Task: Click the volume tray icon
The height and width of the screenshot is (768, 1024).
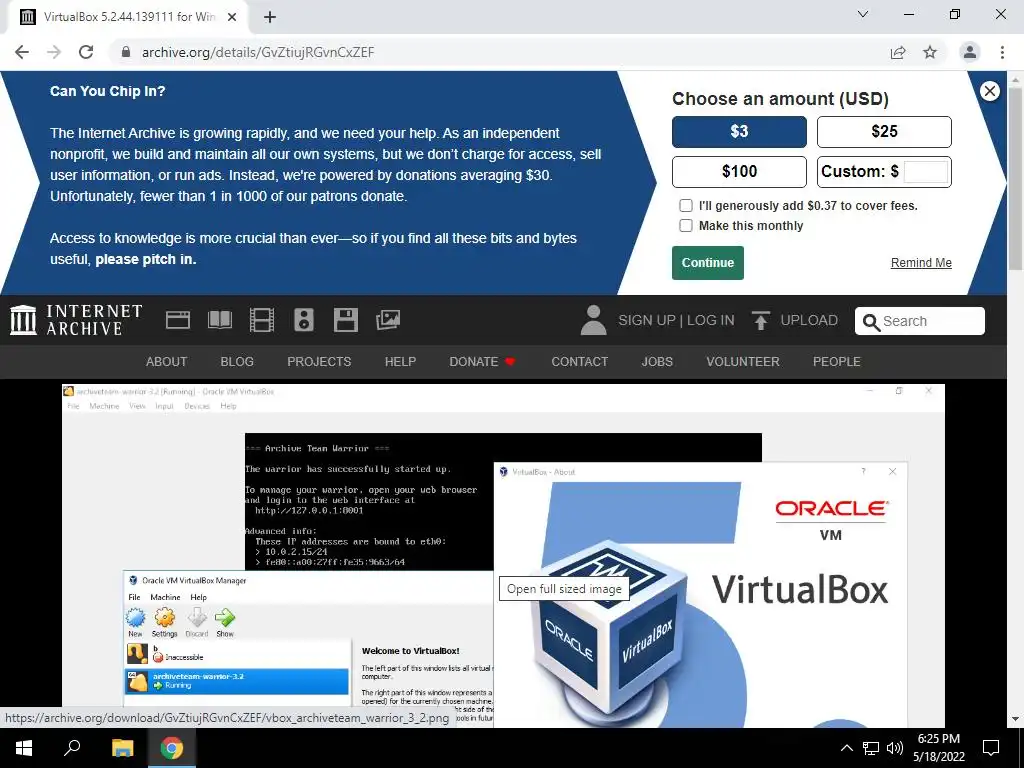Action: coord(895,748)
